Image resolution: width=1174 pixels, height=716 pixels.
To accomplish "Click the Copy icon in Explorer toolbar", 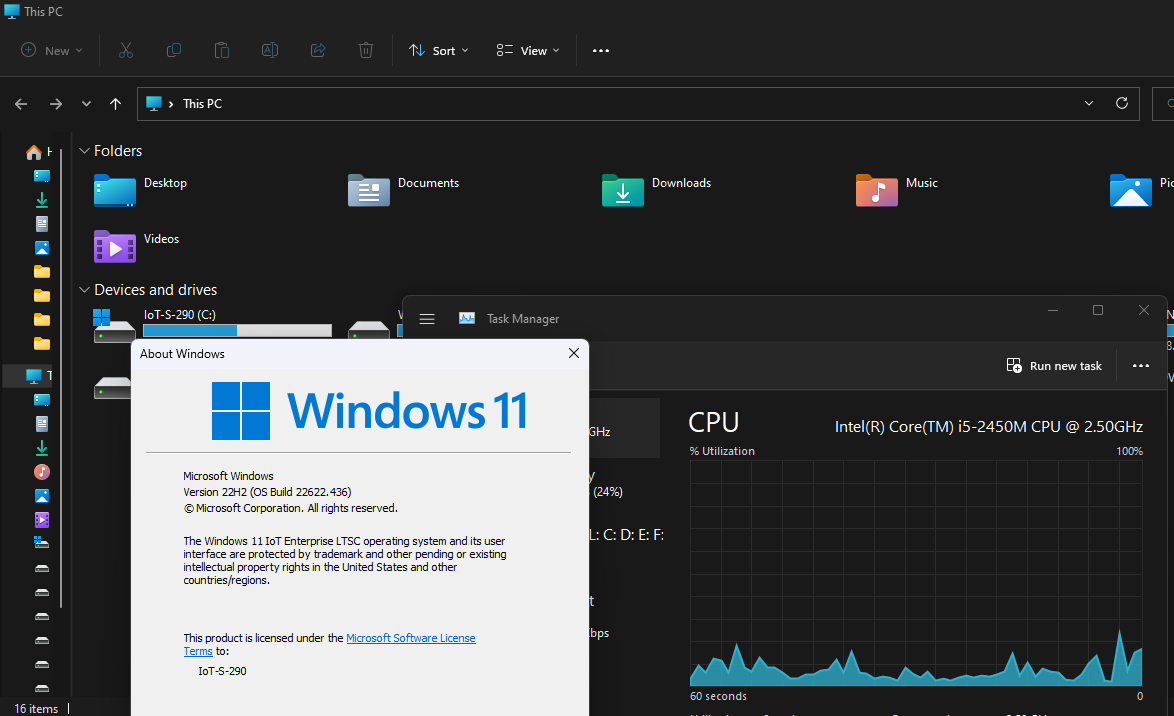I will point(174,50).
